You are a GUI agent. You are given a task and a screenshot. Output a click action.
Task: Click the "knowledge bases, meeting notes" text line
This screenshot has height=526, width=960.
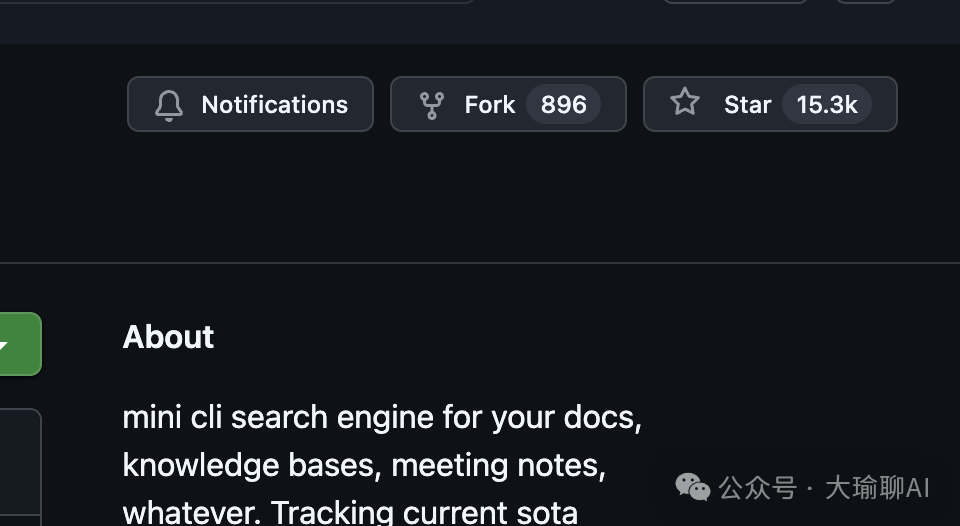coord(363,465)
